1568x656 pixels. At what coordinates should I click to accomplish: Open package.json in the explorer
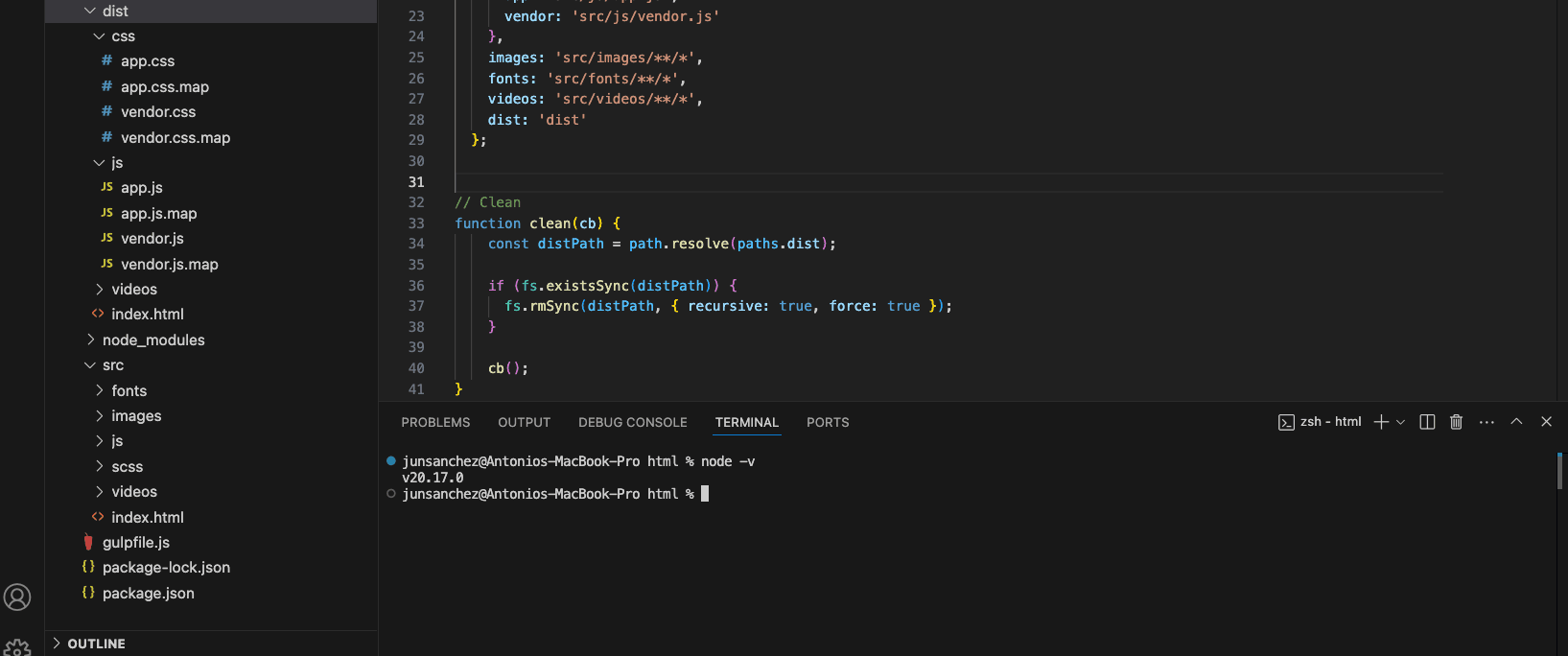pyautogui.click(x=148, y=594)
